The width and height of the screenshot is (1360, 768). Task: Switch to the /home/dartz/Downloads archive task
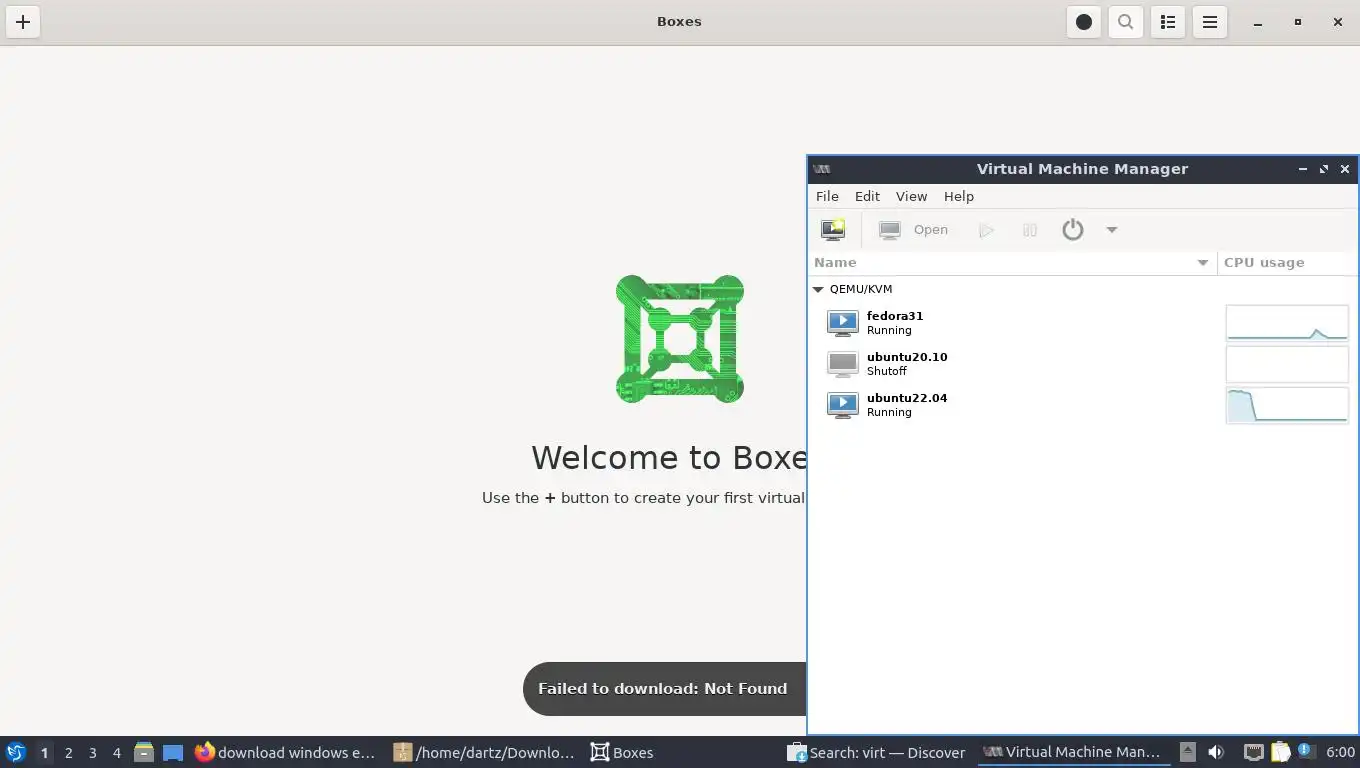485,753
